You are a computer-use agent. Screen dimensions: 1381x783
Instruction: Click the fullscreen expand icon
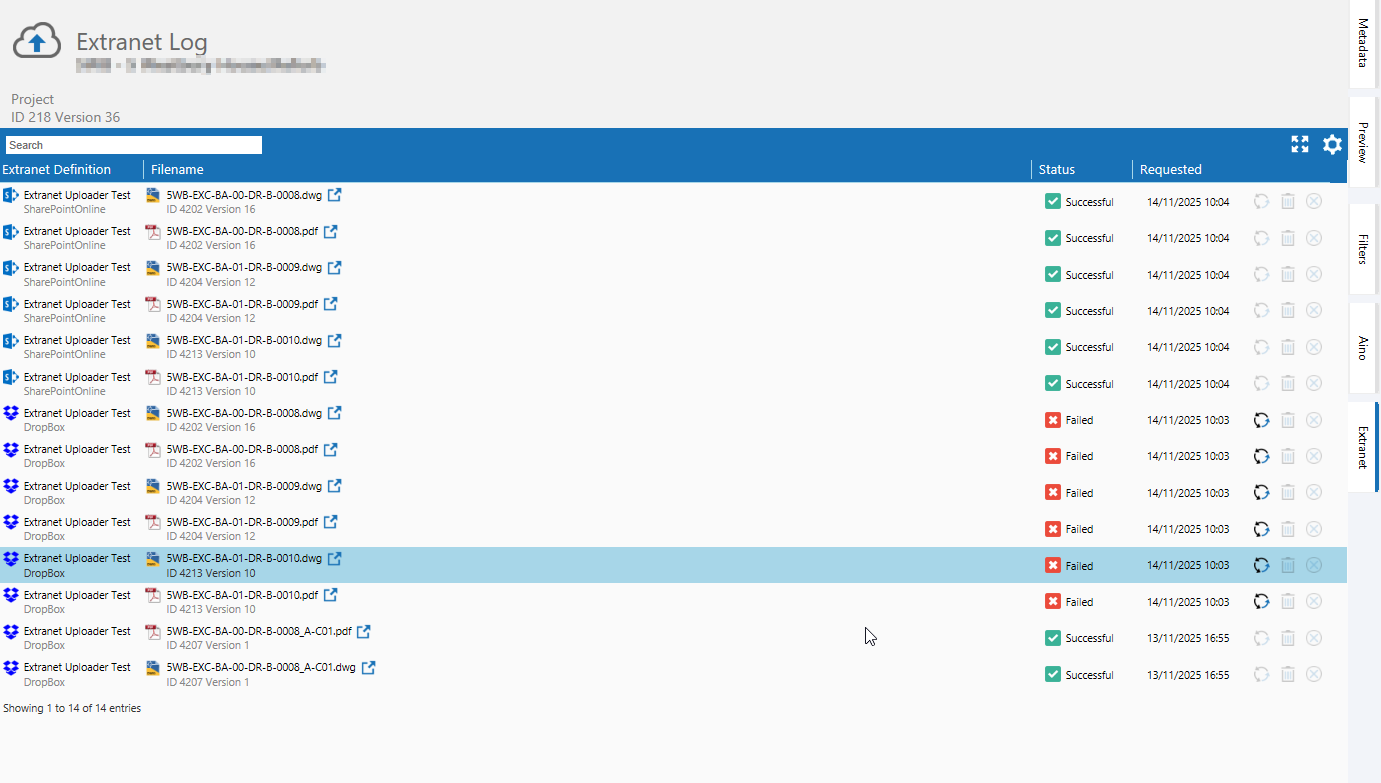point(1299,144)
